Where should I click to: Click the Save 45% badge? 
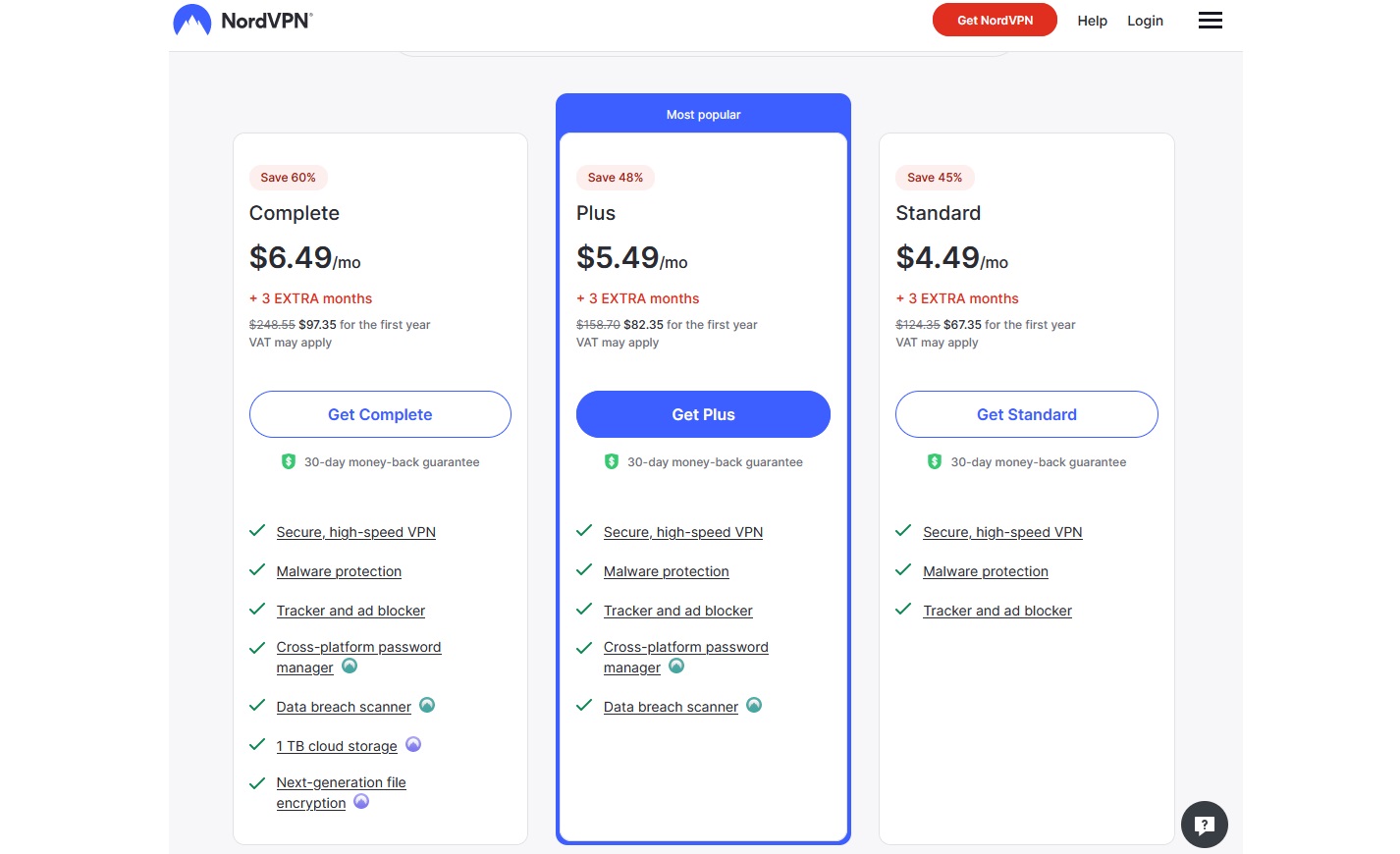(x=935, y=178)
